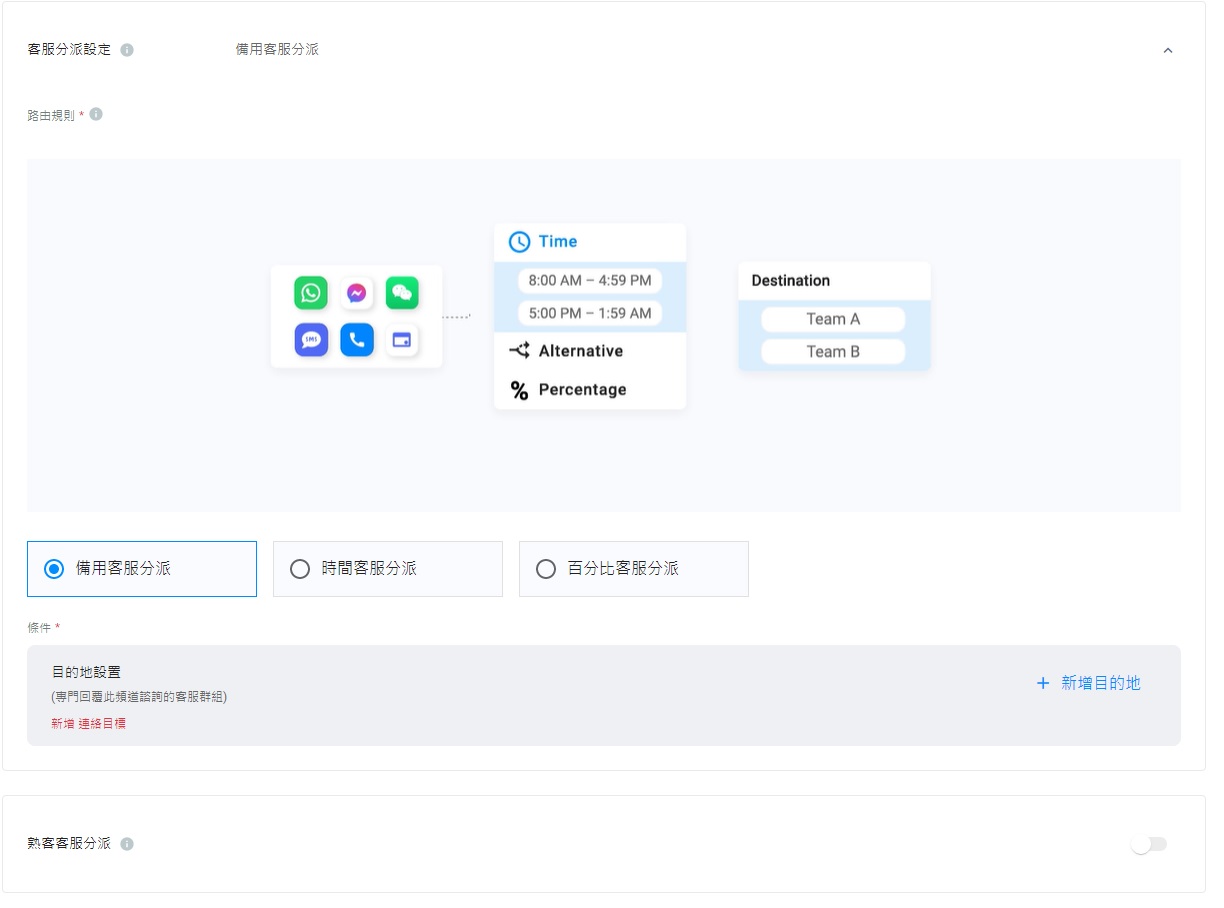Enable the 熟客客服分派 toggle switch
This screenshot has height=908, width=1224.
pyautogui.click(x=1148, y=844)
